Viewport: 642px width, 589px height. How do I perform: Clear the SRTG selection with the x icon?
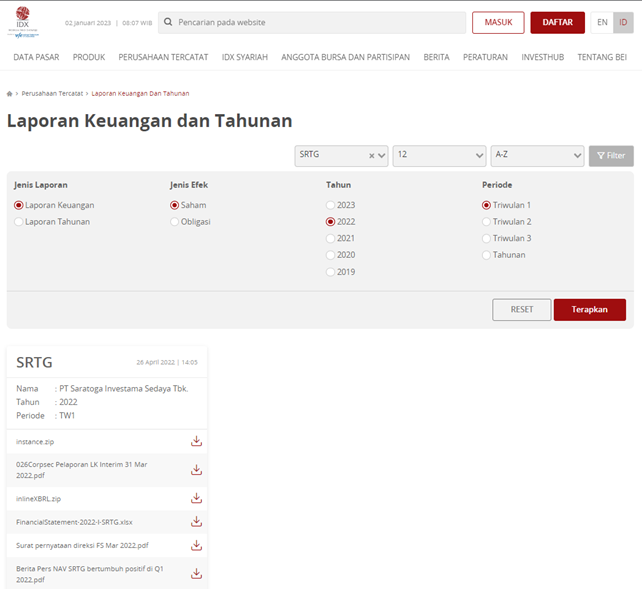click(x=371, y=156)
